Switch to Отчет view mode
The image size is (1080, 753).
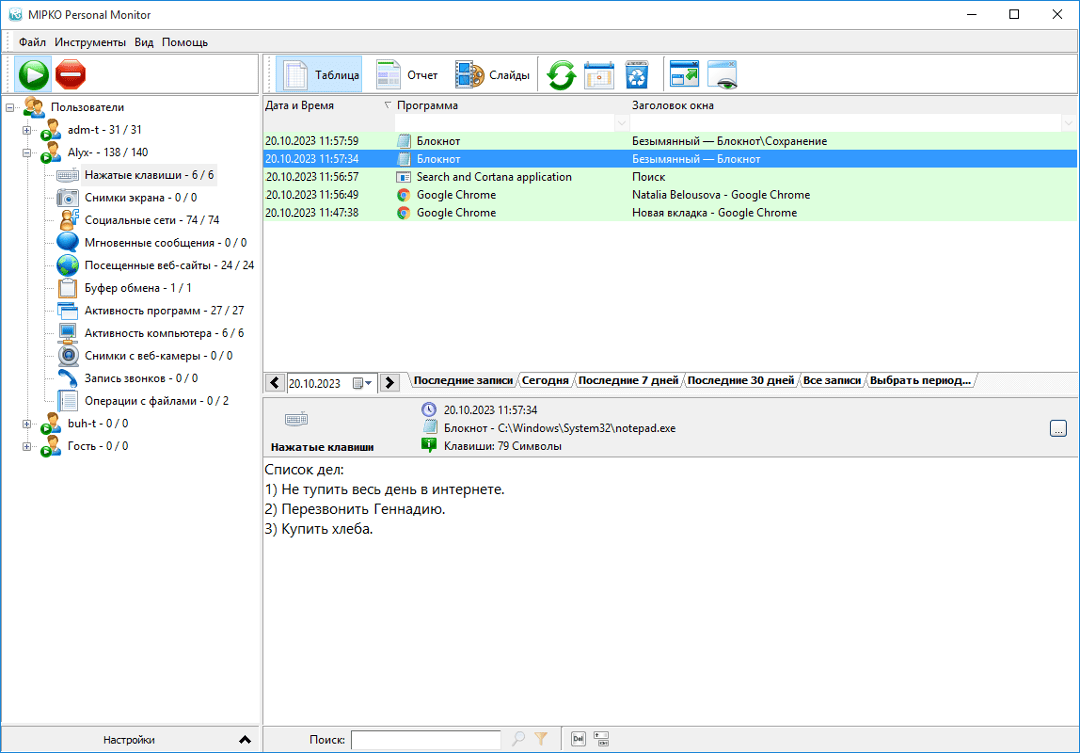[x=407, y=75]
